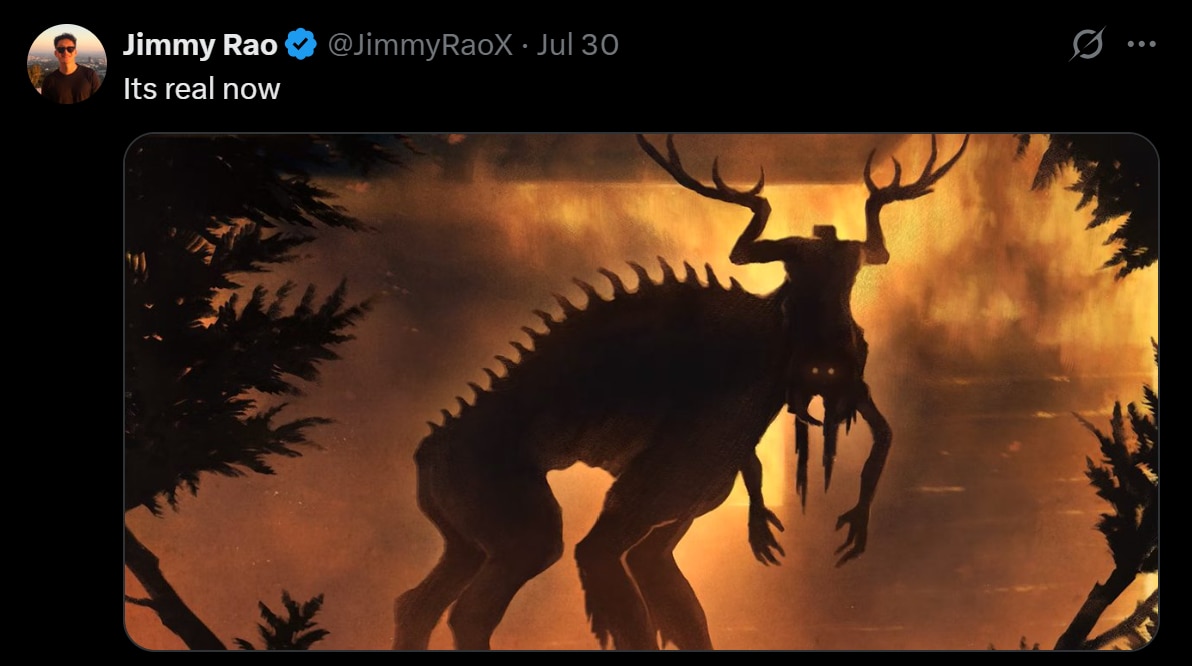Click the Jimmy Rao display name
The image size is (1192, 666).
(200, 45)
